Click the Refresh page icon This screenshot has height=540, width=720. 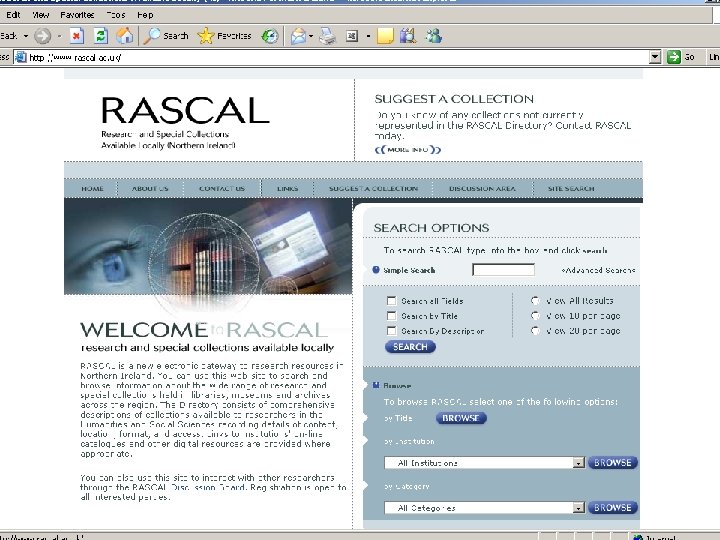101,36
